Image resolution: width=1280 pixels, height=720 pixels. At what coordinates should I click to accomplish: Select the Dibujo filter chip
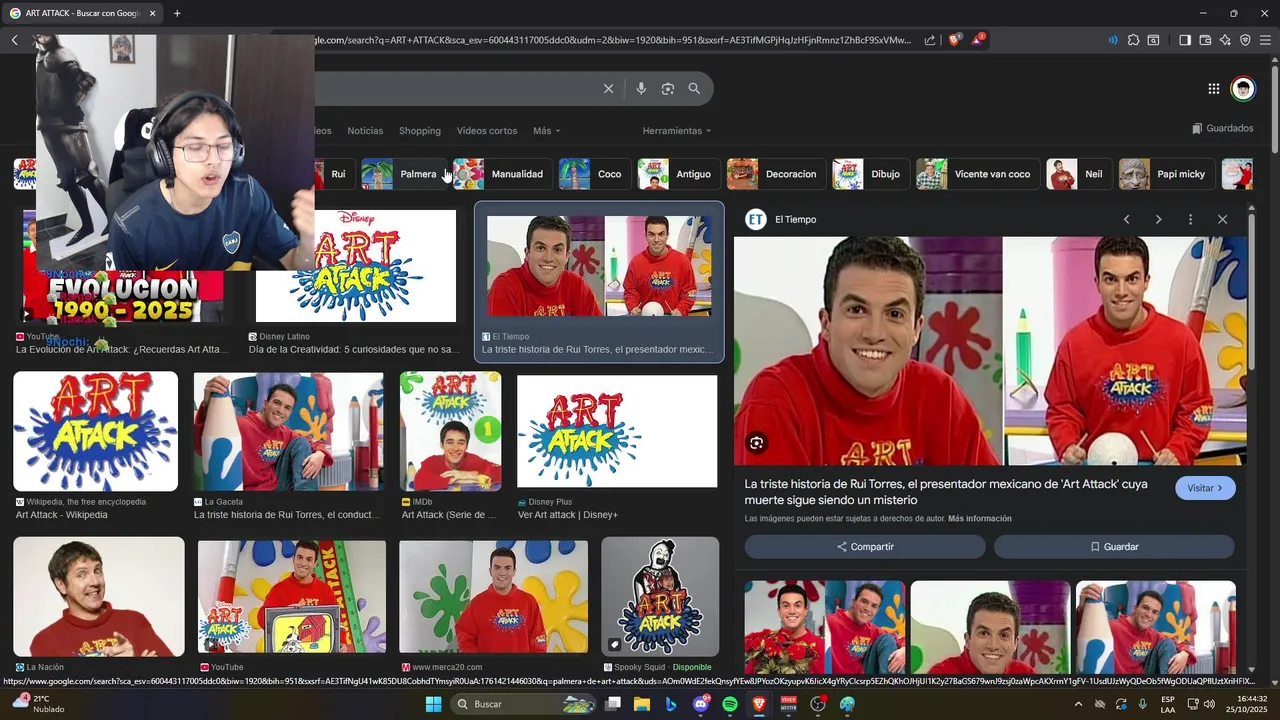click(870, 174)
